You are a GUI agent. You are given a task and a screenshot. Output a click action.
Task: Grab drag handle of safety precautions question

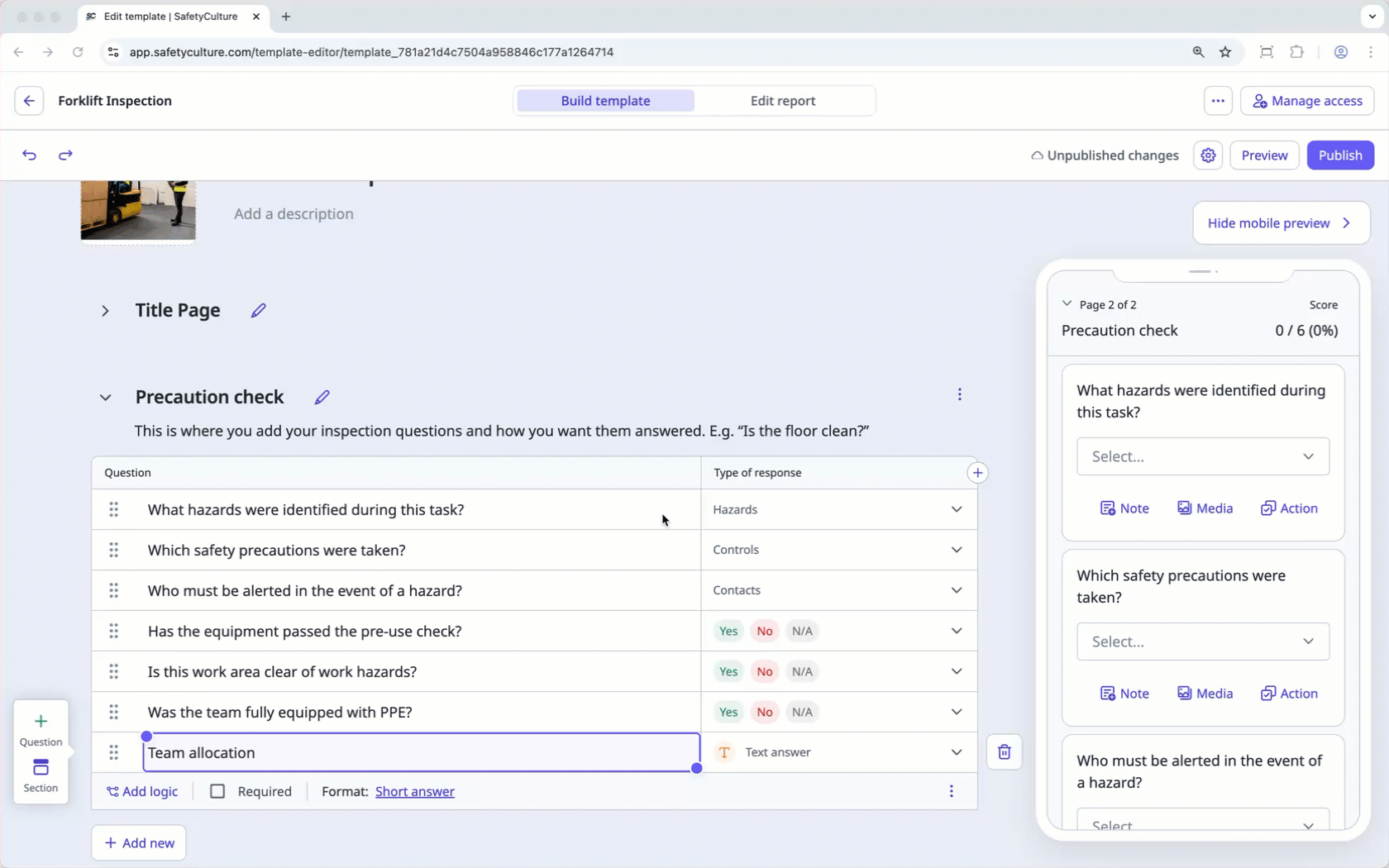click(x=114, y=551)
